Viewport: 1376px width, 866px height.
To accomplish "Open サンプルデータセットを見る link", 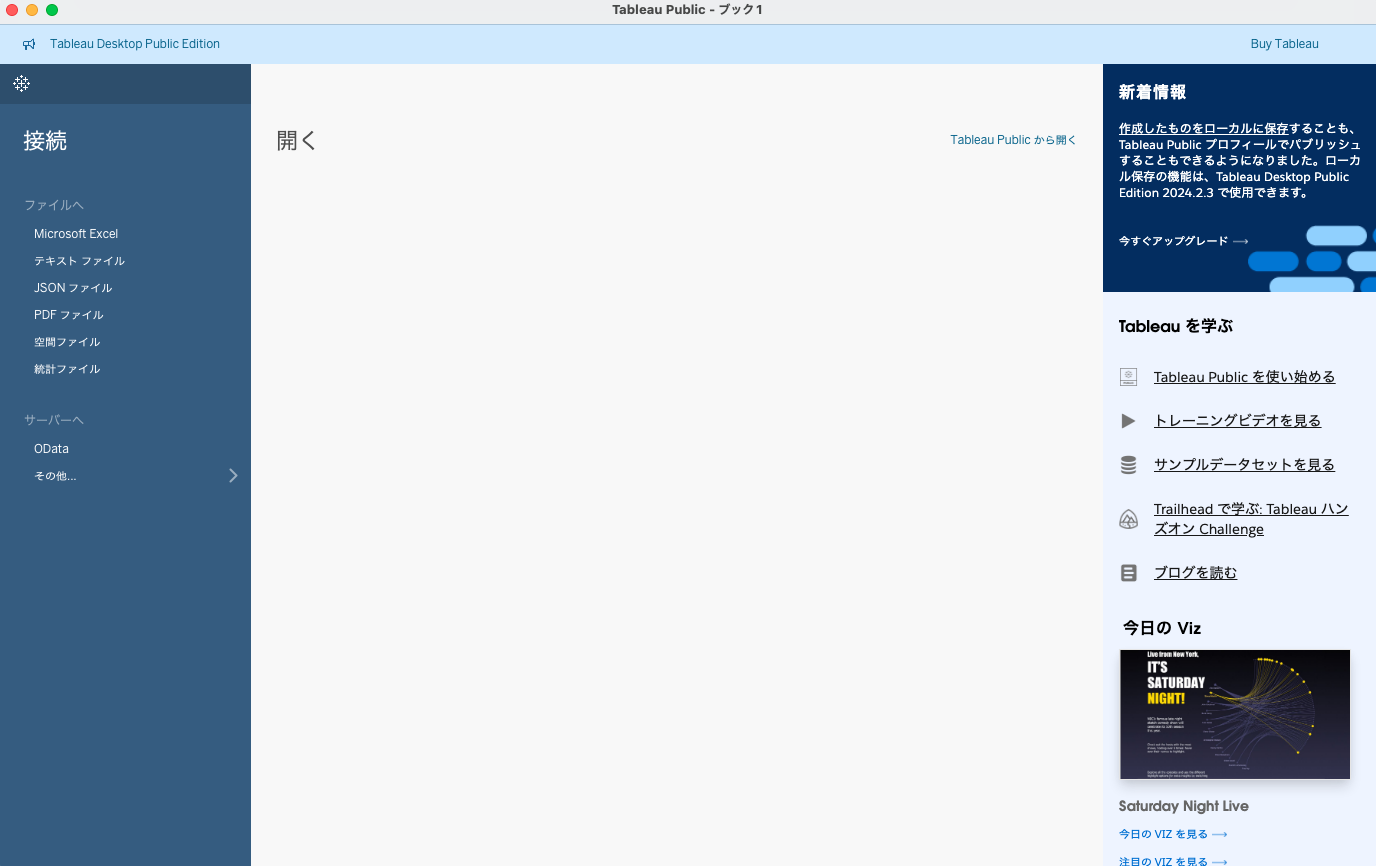I will pyautogui.click(x=1244, y=465).
